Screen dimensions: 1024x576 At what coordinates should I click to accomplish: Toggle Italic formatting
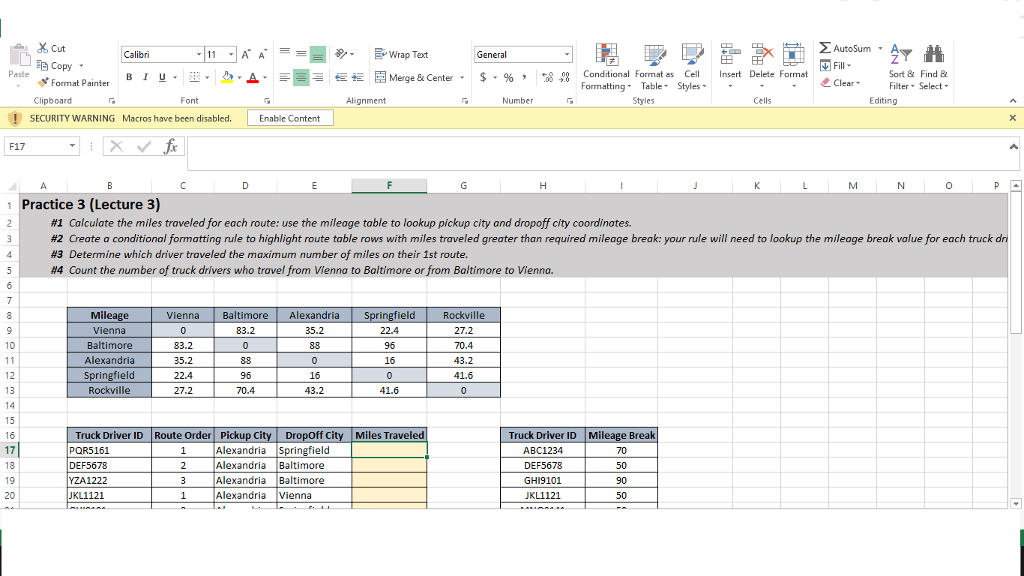(145, 77)
